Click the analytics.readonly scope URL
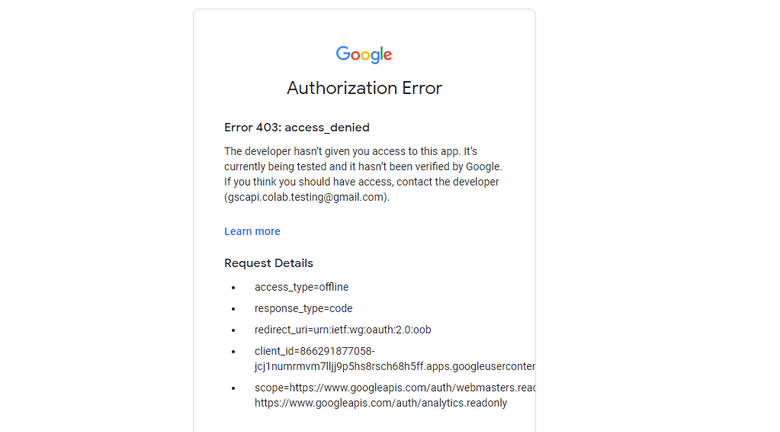This screenshot has height=432, width=780. [x=380, y=403]
